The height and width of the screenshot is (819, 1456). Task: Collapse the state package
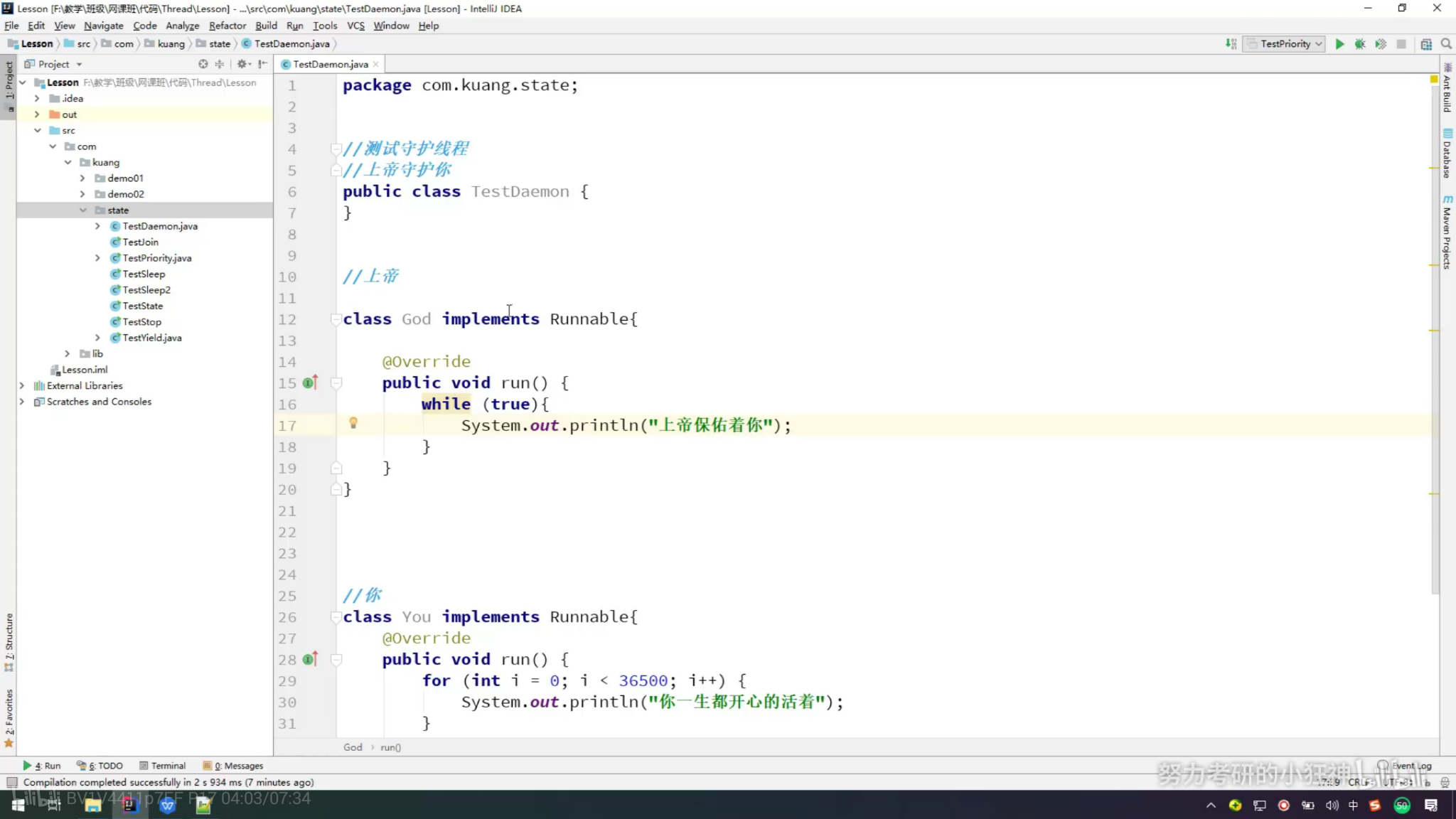point(82,210)
